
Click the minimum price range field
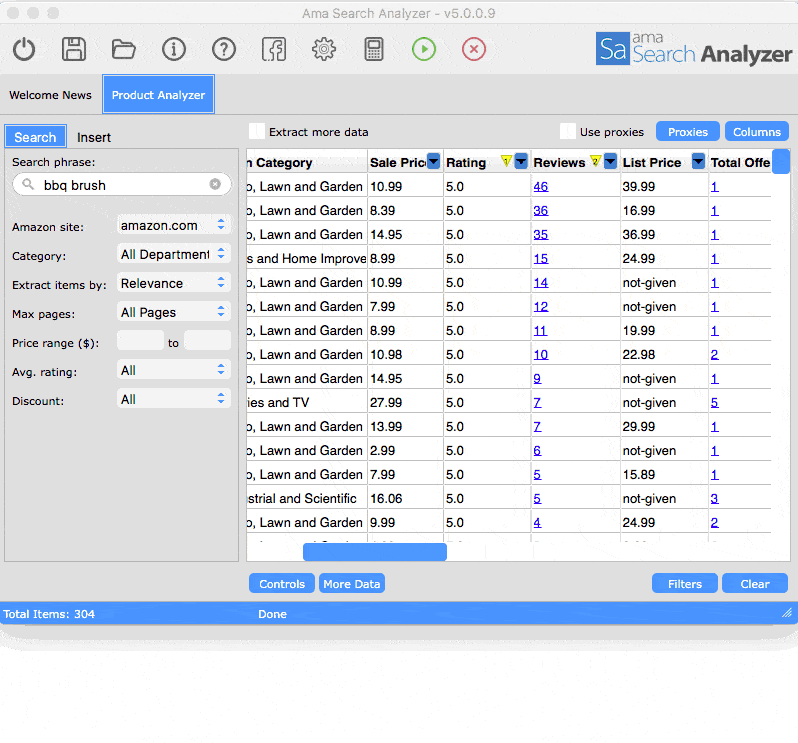(x=140, y=340)
